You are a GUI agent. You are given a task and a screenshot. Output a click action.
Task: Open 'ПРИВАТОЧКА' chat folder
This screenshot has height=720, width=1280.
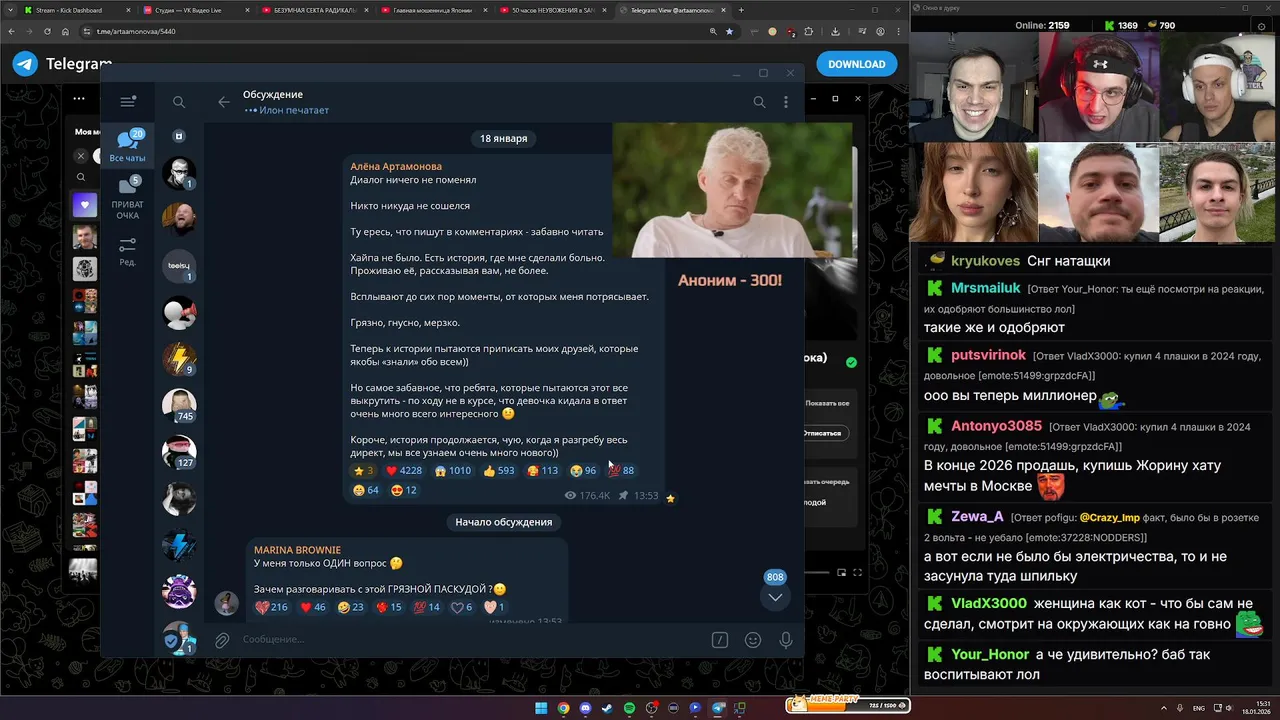[127, 198]
